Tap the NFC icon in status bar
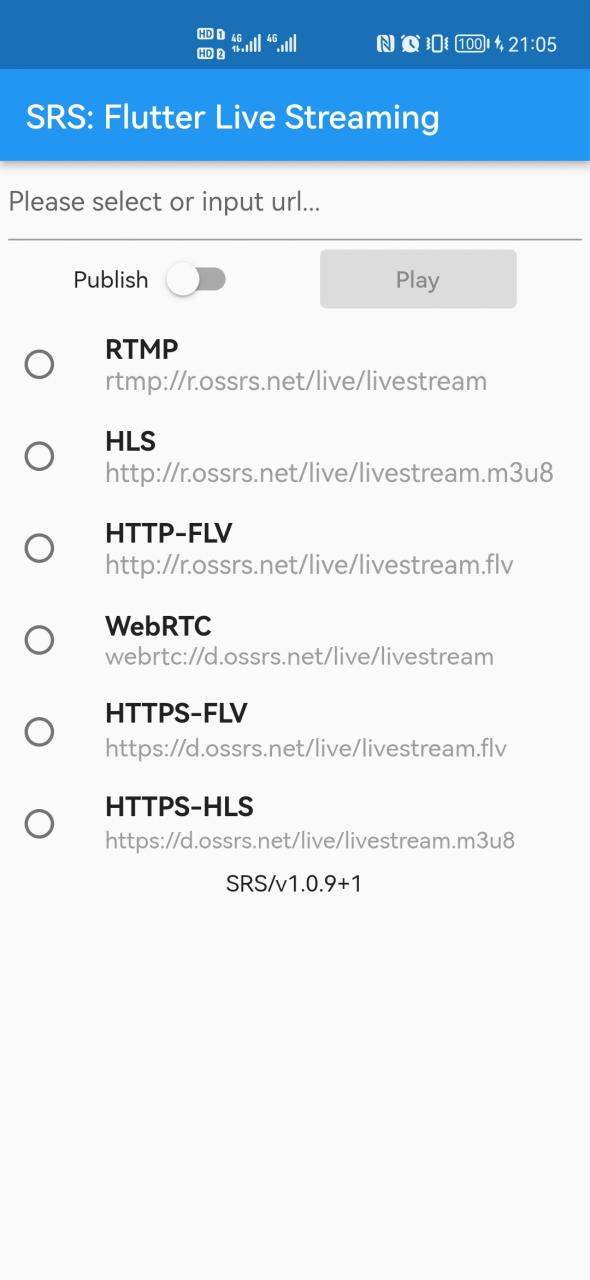This screenshot has height=1280, width=590. pos(385,43)
